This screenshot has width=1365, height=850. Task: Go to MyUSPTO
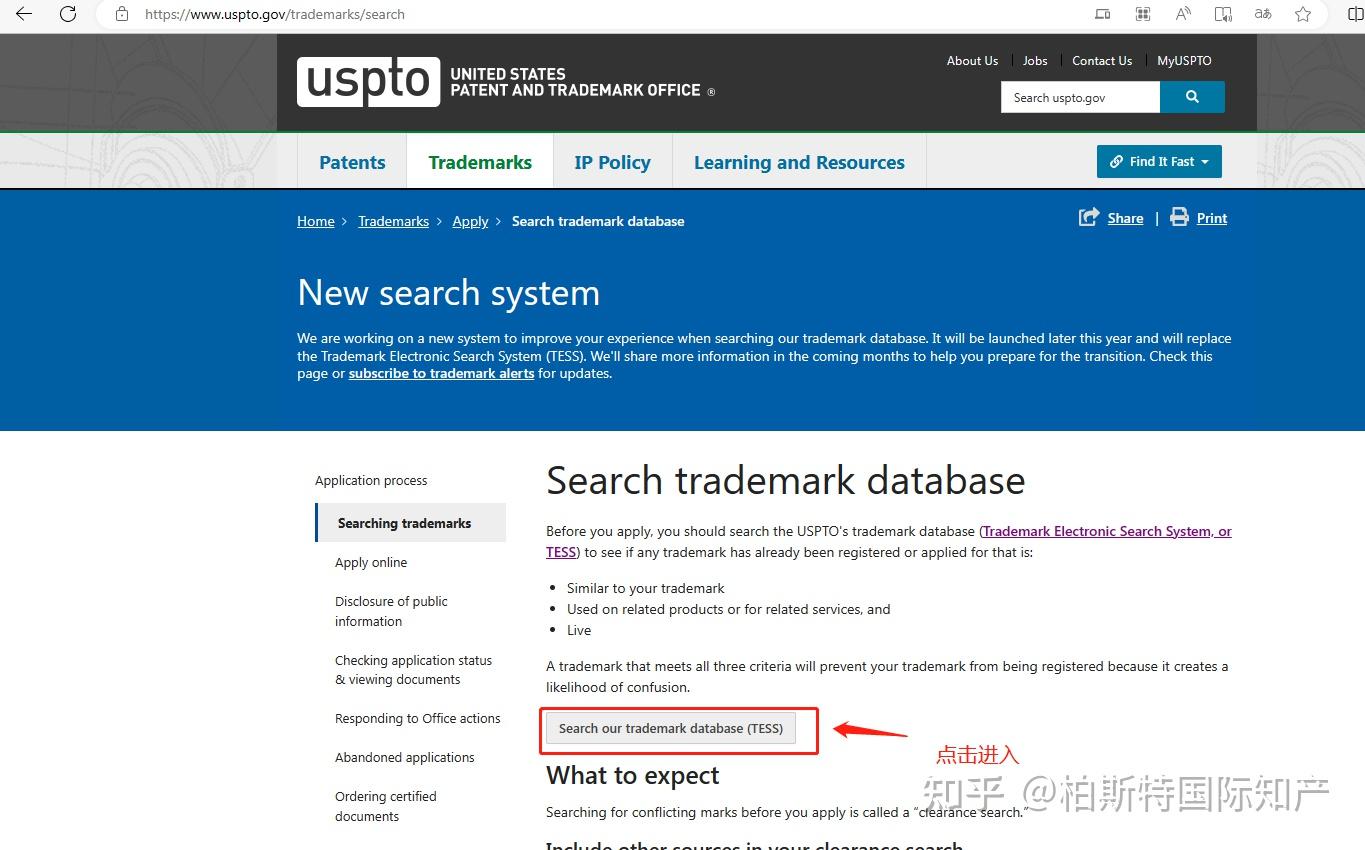coord(1184,61)
